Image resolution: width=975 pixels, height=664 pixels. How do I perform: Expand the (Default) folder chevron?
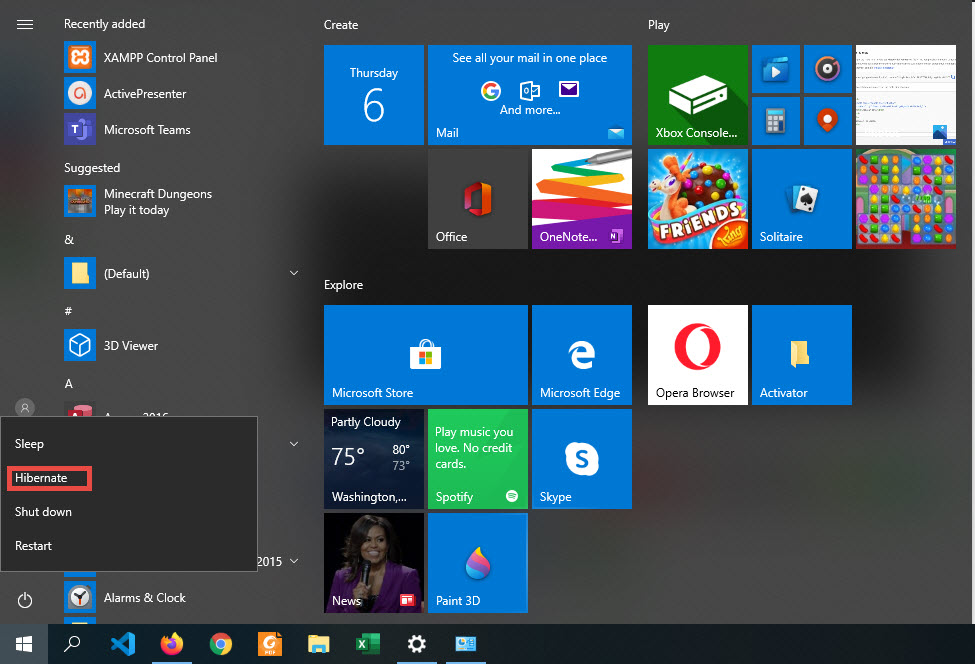coord(294,273)
